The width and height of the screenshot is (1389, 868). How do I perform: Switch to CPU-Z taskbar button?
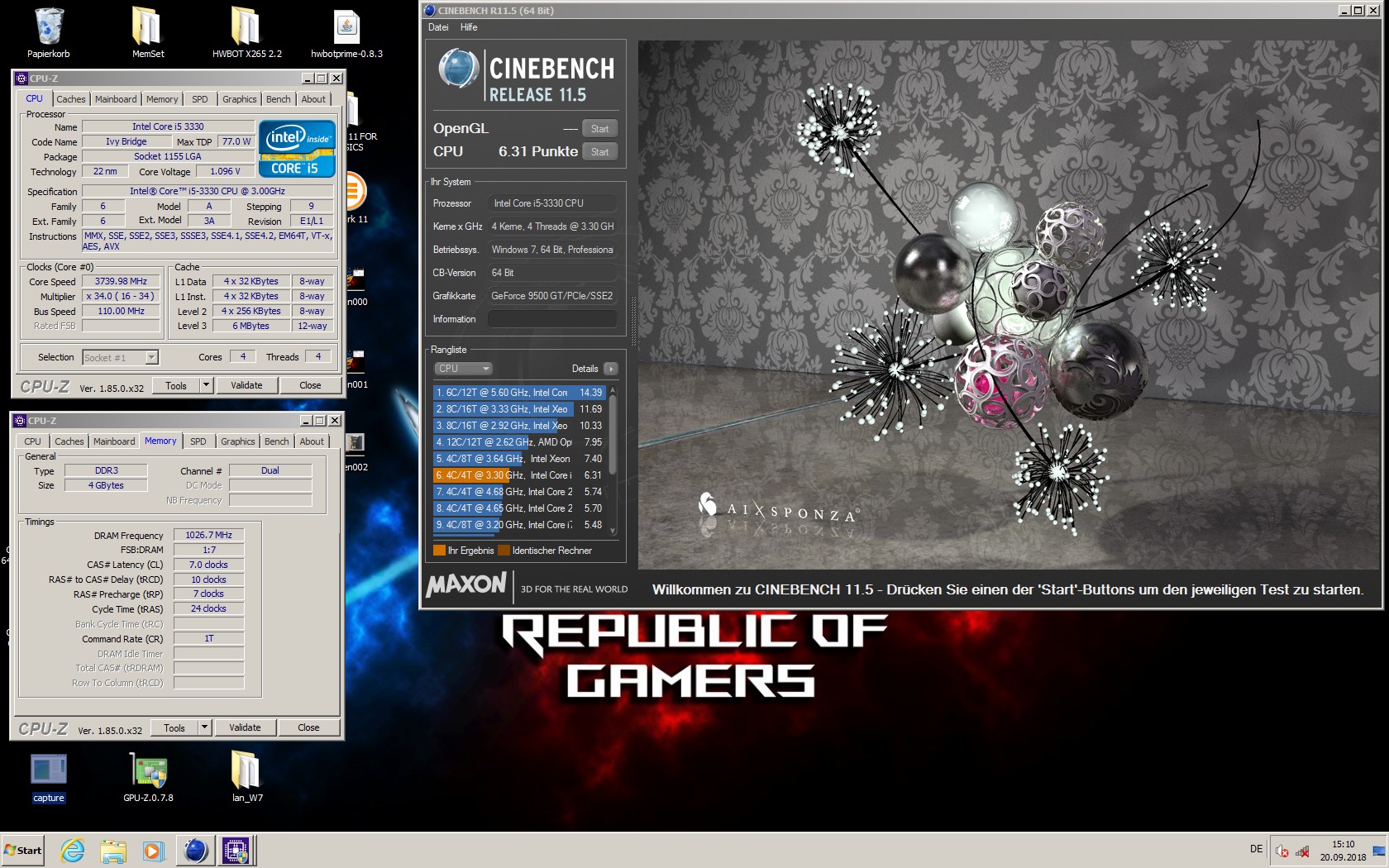click(x=236, y=850)
